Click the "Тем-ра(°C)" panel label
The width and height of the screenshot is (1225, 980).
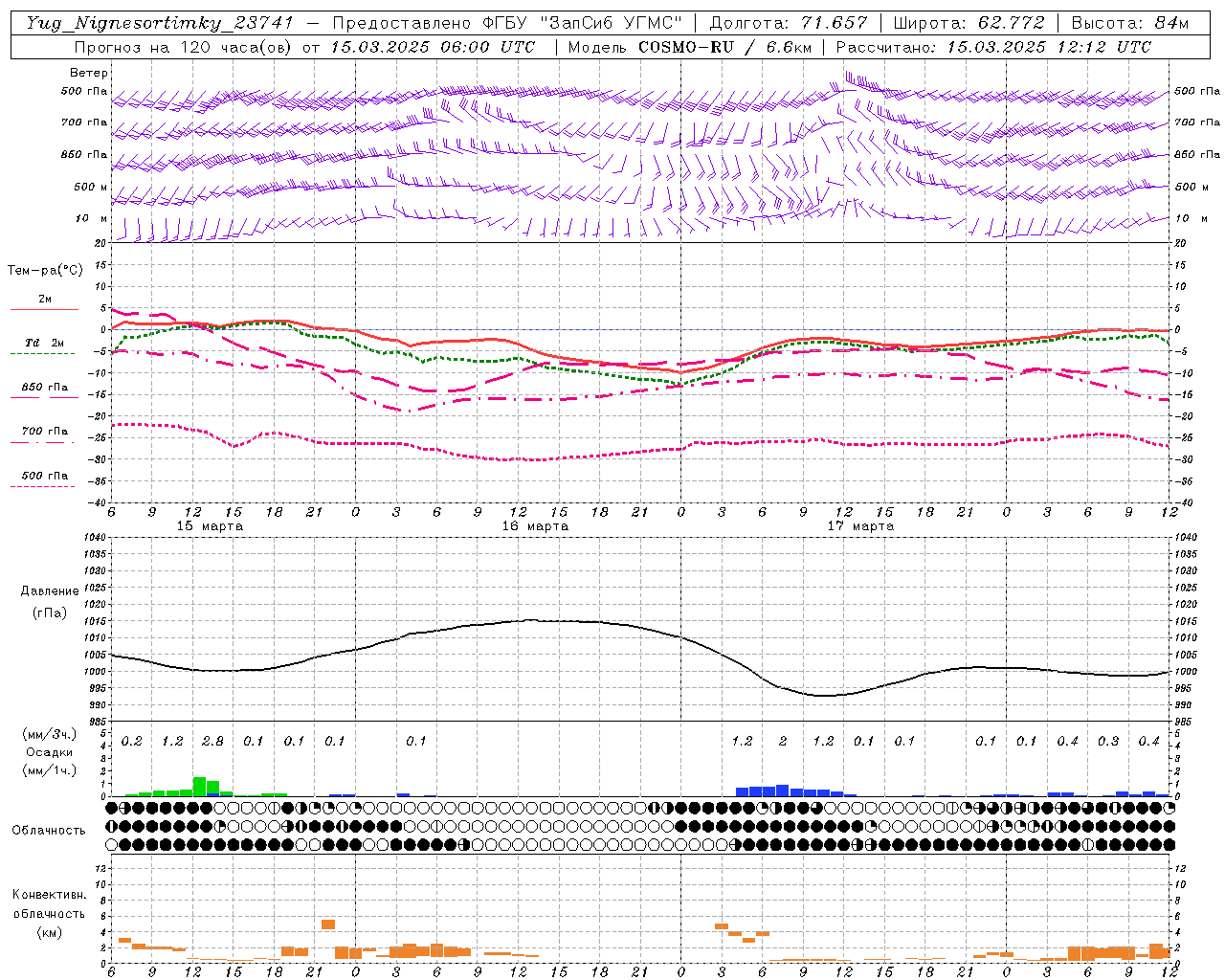tap(45, 271)
